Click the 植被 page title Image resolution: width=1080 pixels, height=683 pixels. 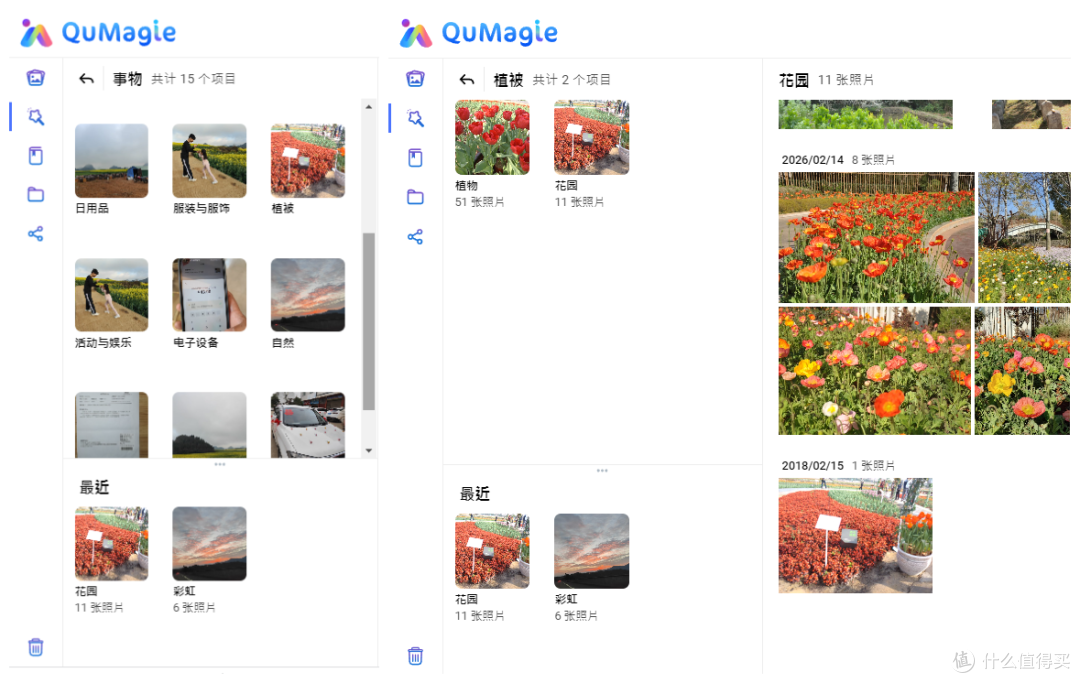click(508, 80)
